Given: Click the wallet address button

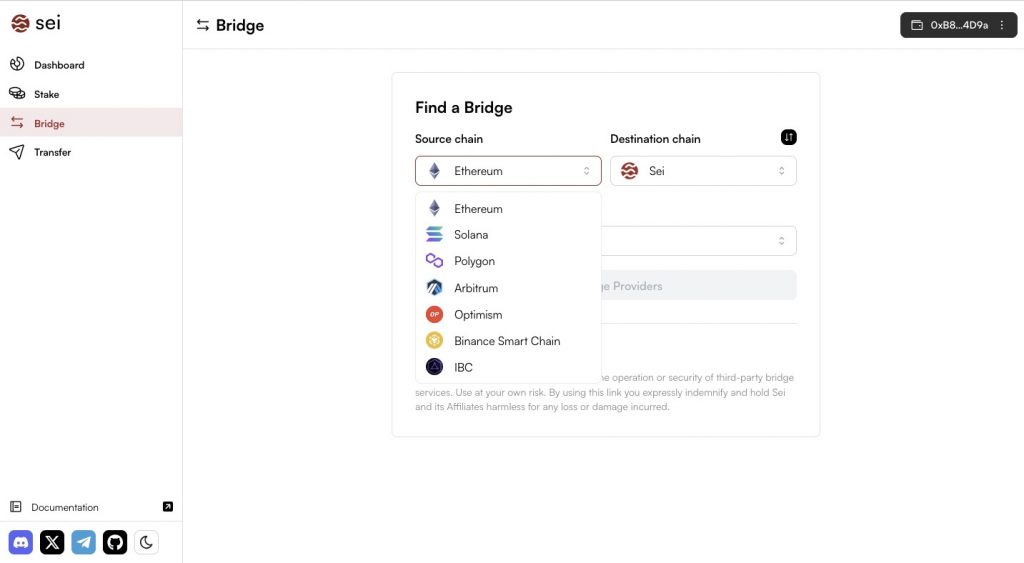Looking at the screenshot, I should (950, 25).
